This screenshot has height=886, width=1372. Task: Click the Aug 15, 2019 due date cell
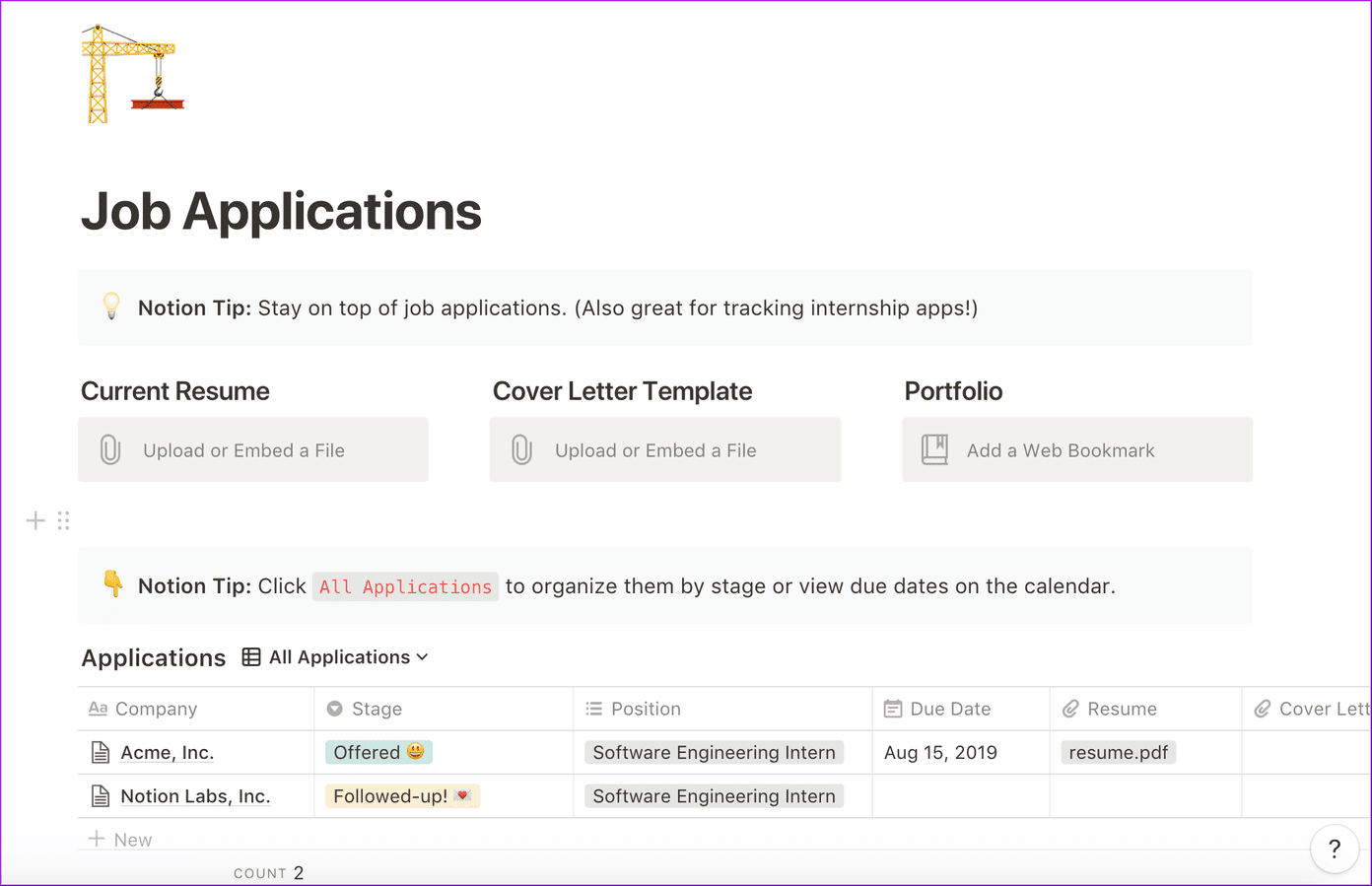[x=961, y=752]
